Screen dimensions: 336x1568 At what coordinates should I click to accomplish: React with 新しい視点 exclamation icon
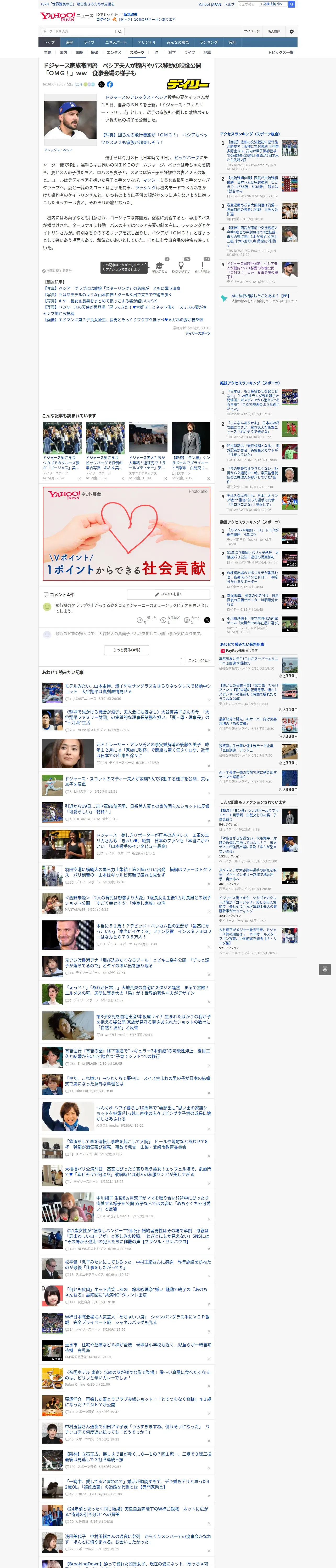coord(203,266)
